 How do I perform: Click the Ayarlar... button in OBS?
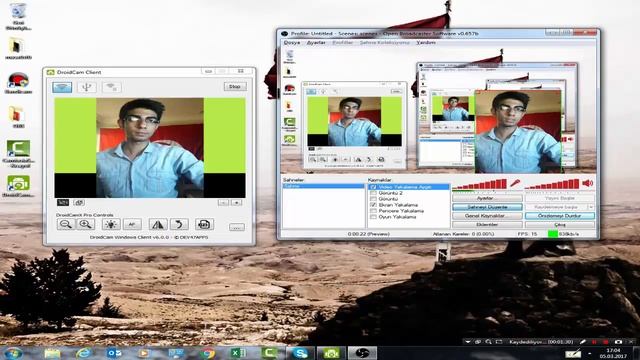coord(487,198)
